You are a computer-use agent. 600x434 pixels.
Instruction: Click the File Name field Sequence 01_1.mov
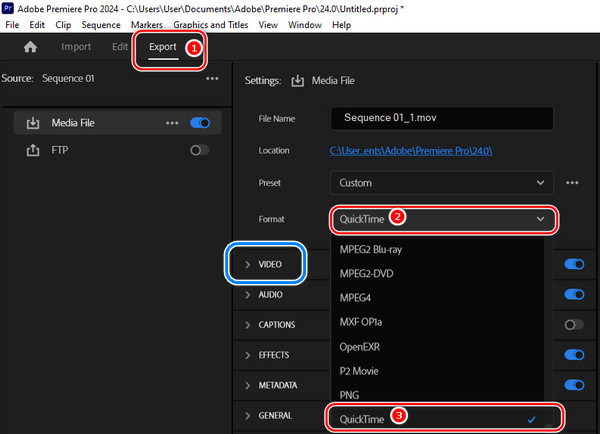442,118
